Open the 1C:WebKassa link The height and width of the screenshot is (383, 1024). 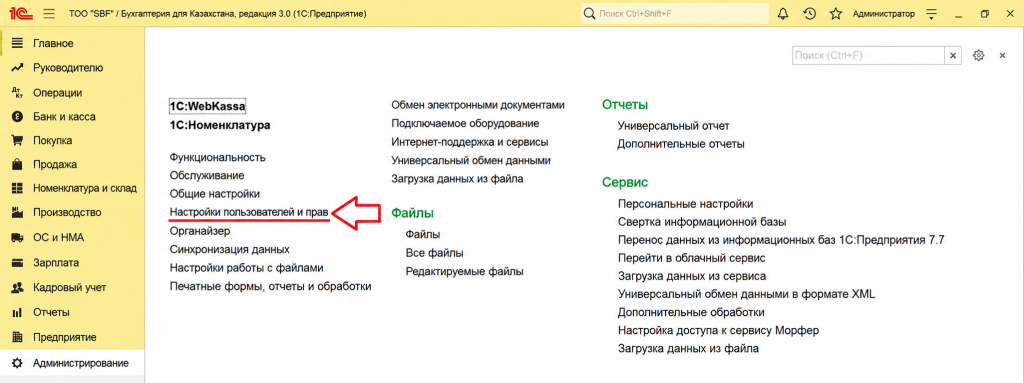click(x=207, y=105)
